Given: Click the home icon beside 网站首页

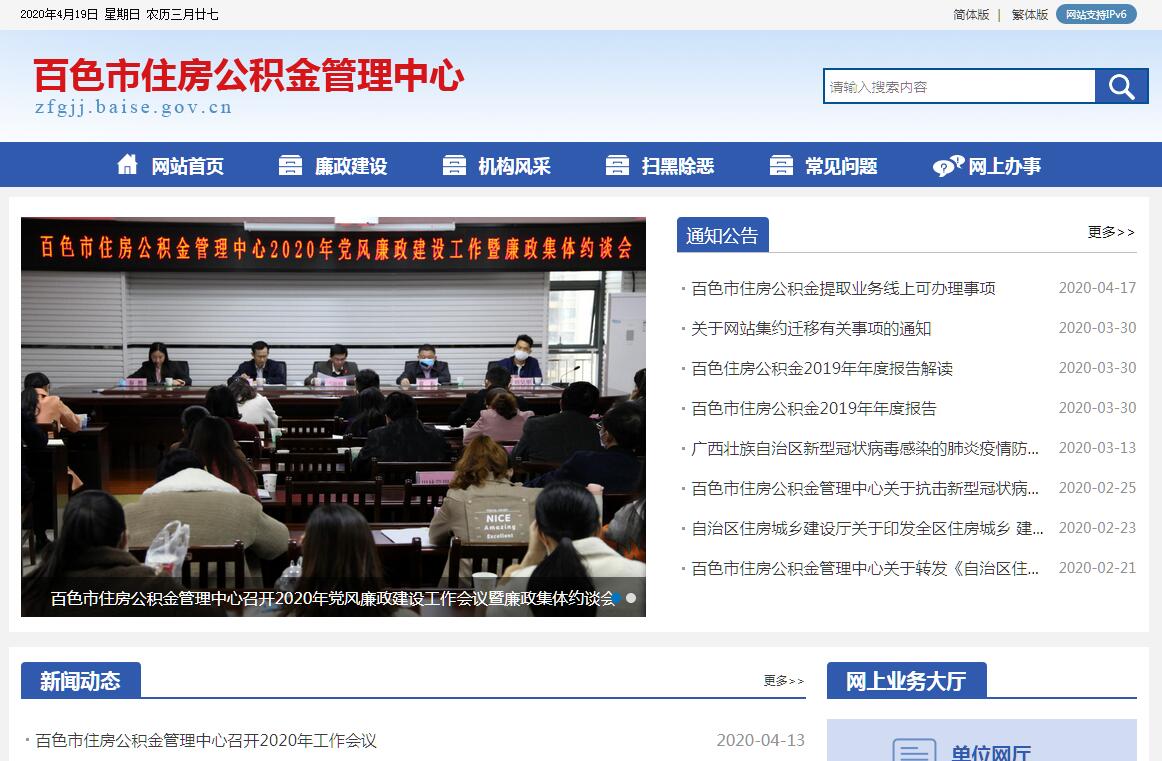Looking at the screenshot, I should [127, 165].
